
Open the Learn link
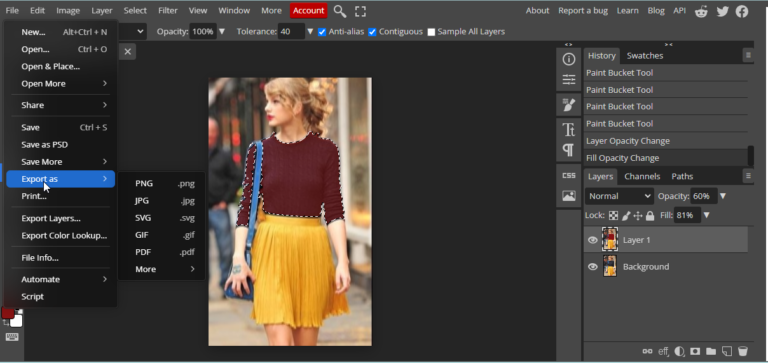(x=627, y=11)
